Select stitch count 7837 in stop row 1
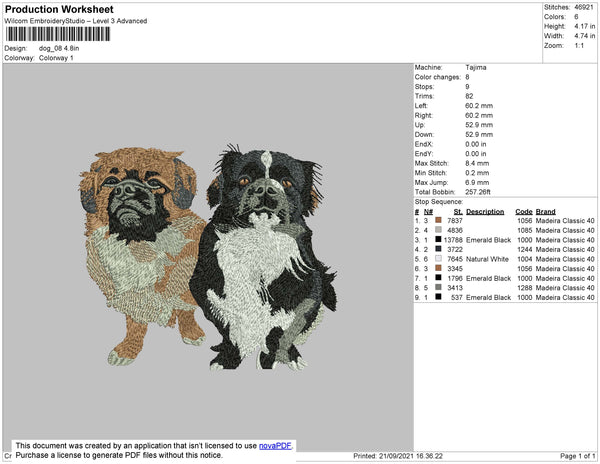 [455, 221]
